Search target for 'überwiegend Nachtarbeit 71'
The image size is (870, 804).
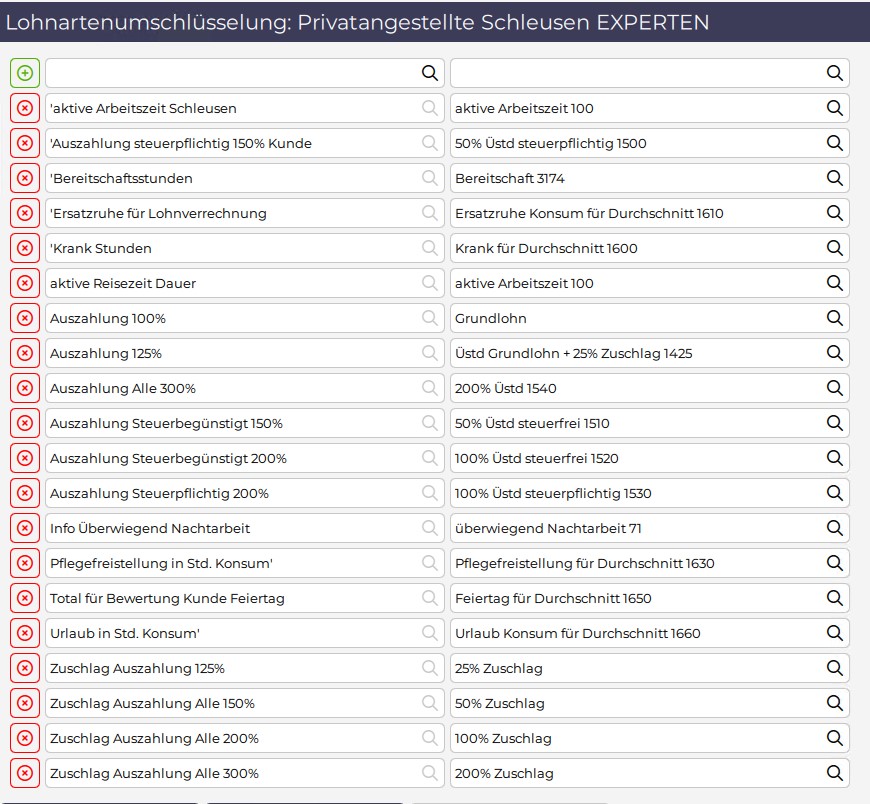pyautogui.click(x=834, y=527)
